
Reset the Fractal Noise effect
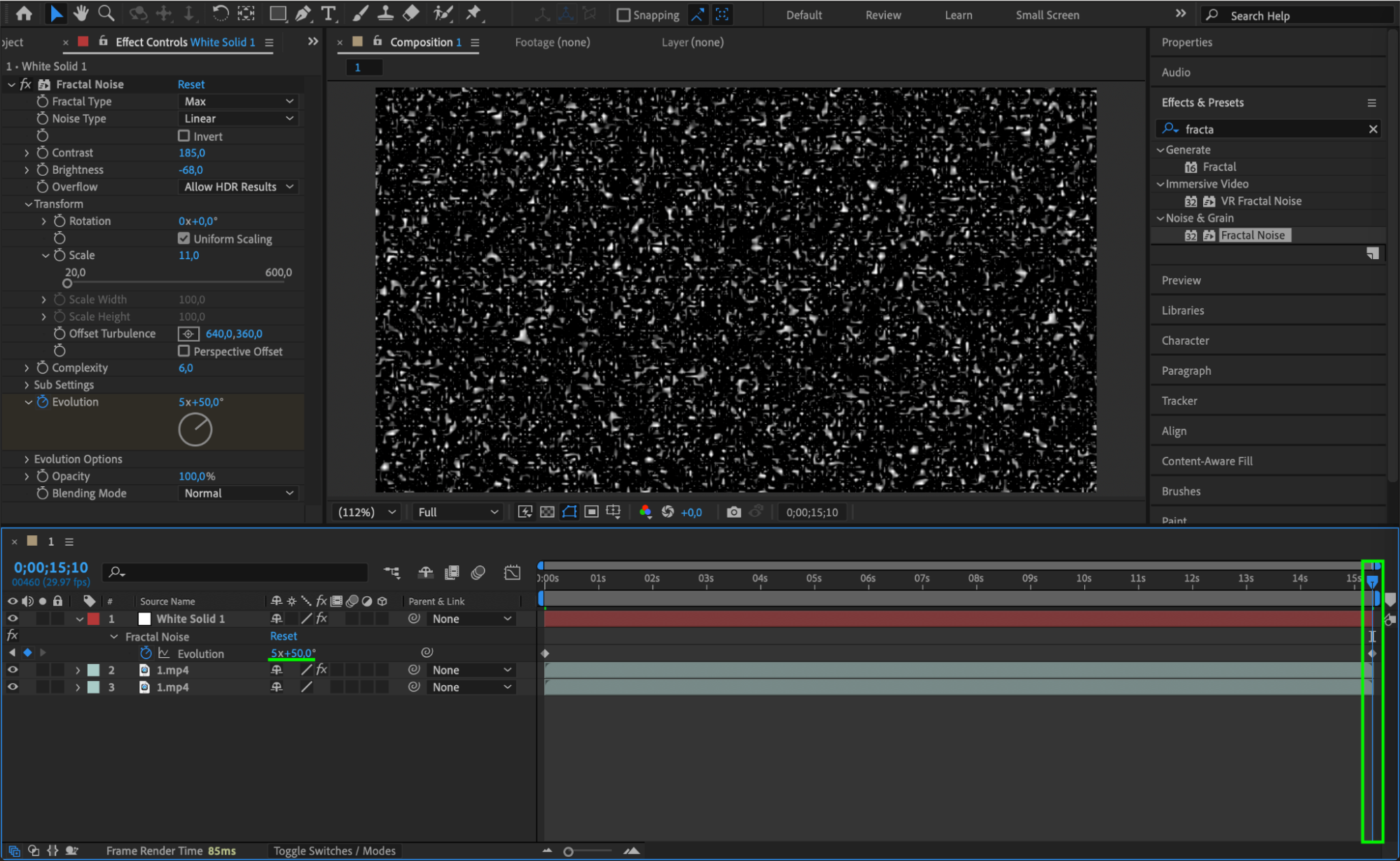[x=191, y=84]
